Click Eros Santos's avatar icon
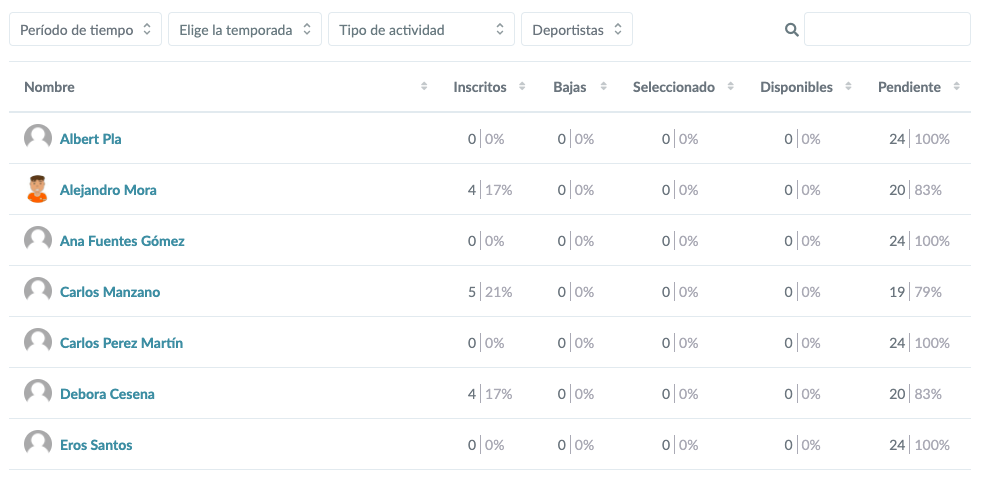The width and height of the screenshot is (983, 480). (x=37, y=445)
